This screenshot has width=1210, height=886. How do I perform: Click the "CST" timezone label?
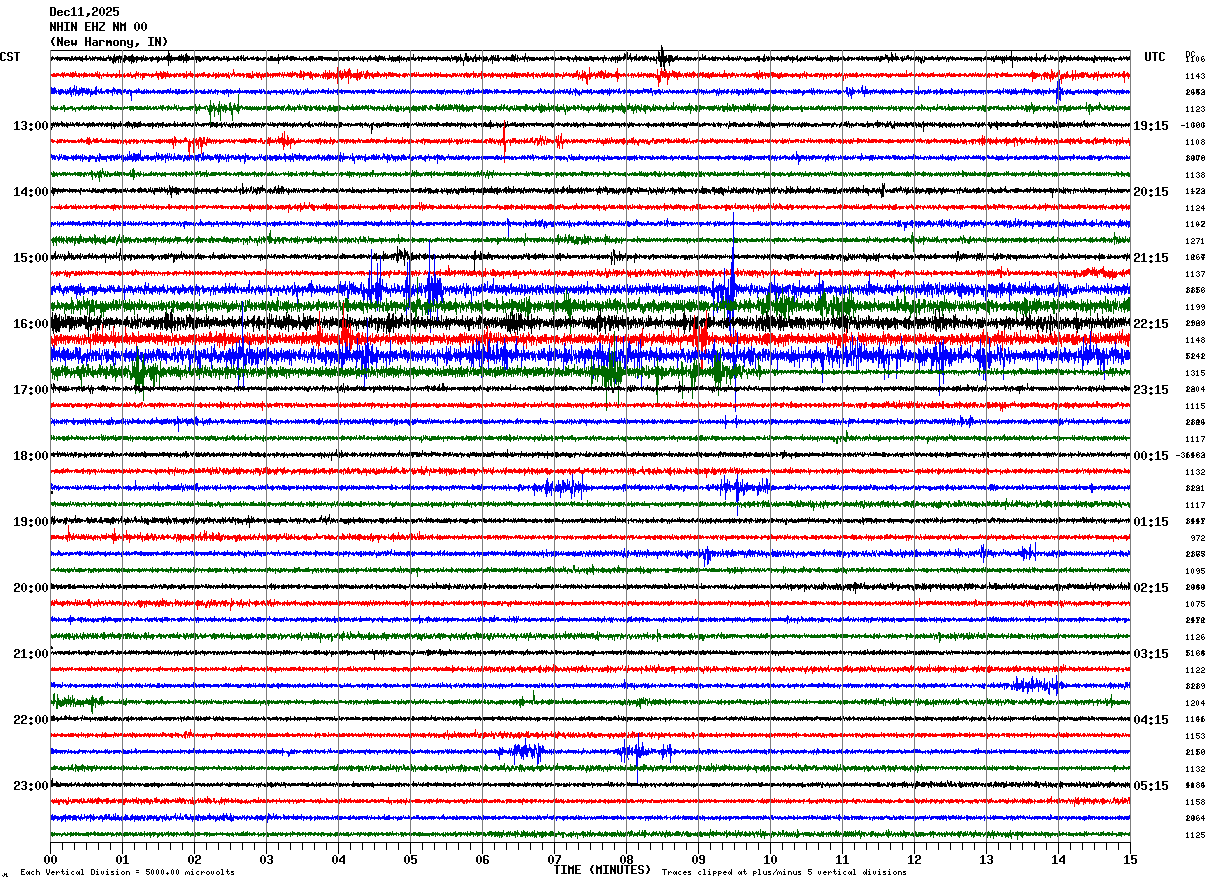pyautogui.click(x=10, y=57)
